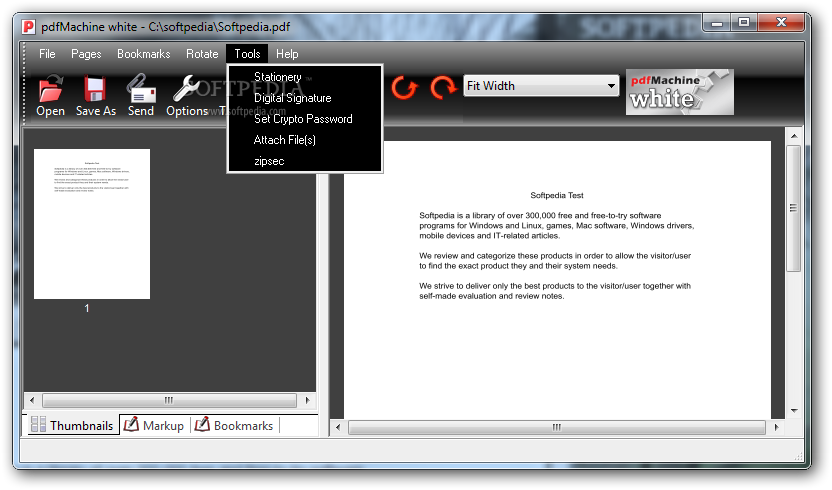The height and width of the screenshot is (490, 832).
Task: Open the Help menu
Action: coord(287,54)
